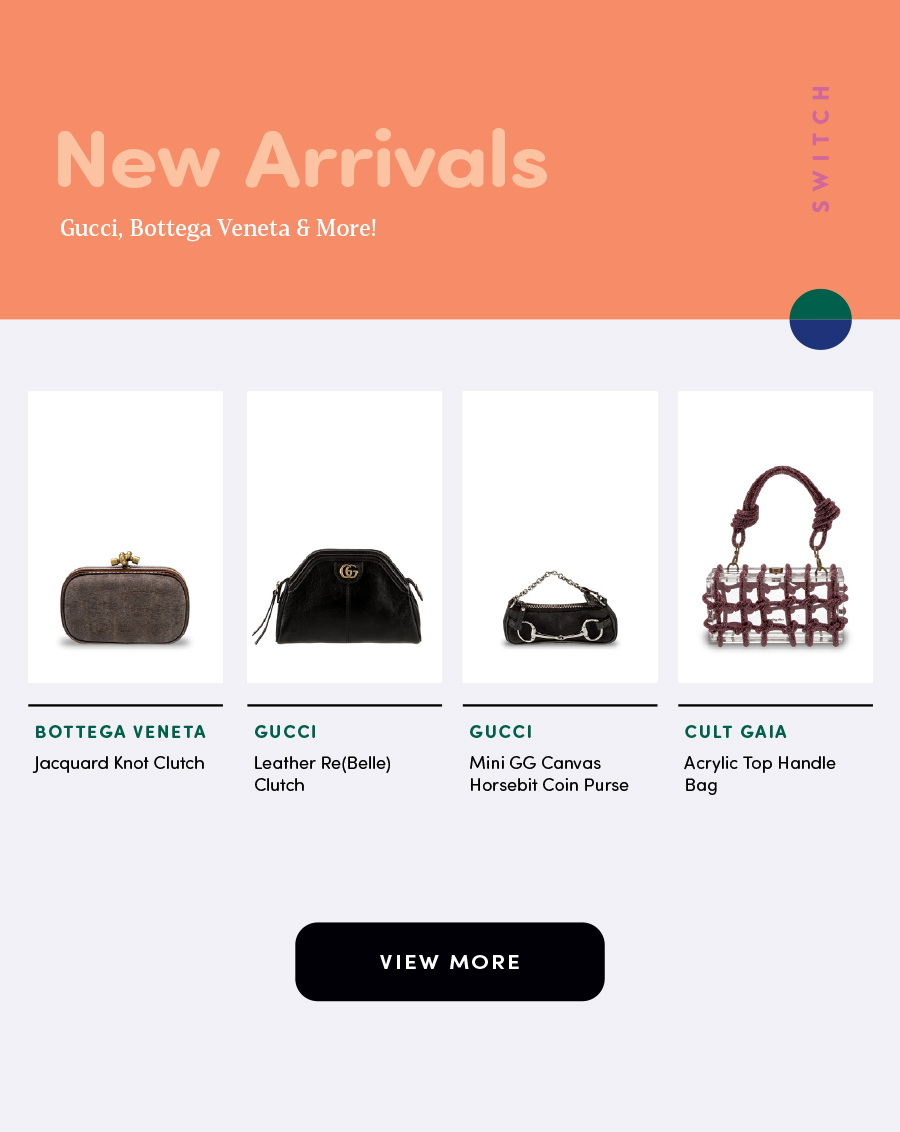
Task: Open the Jacquard Knot Clutch product title
Action: pyautogui.click(x=119, y=763)
